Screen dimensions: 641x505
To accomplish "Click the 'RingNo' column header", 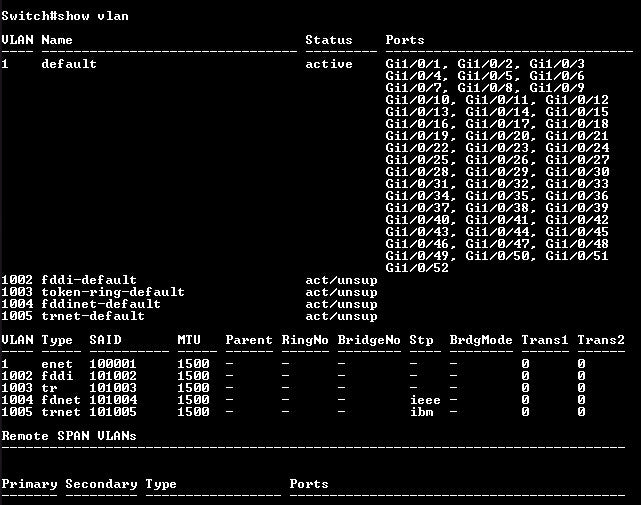I will (x=305, y=340).
